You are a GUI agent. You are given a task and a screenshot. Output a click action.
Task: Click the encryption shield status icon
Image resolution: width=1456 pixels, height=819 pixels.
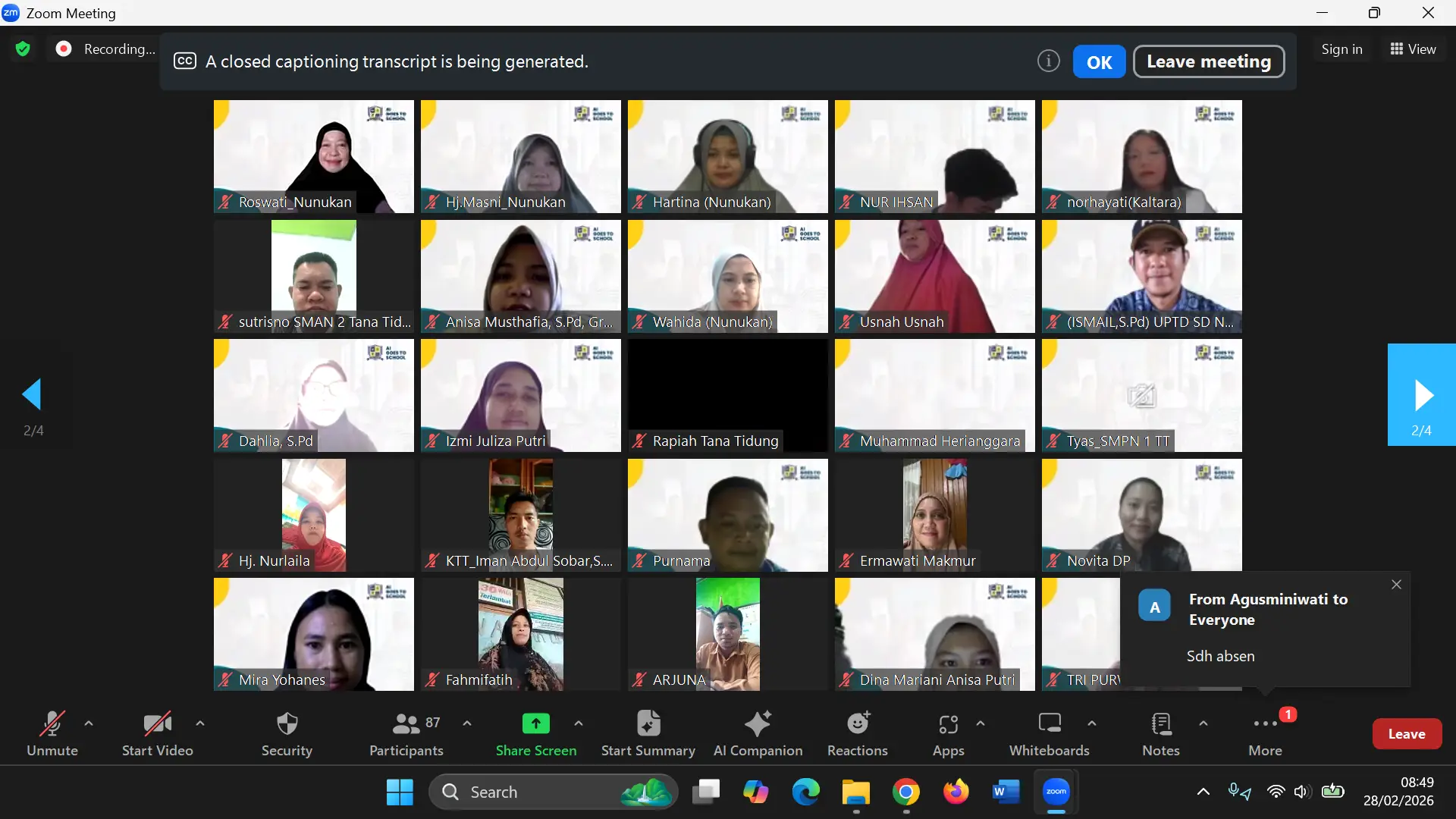pyautogui.click(x=23, y=49)
